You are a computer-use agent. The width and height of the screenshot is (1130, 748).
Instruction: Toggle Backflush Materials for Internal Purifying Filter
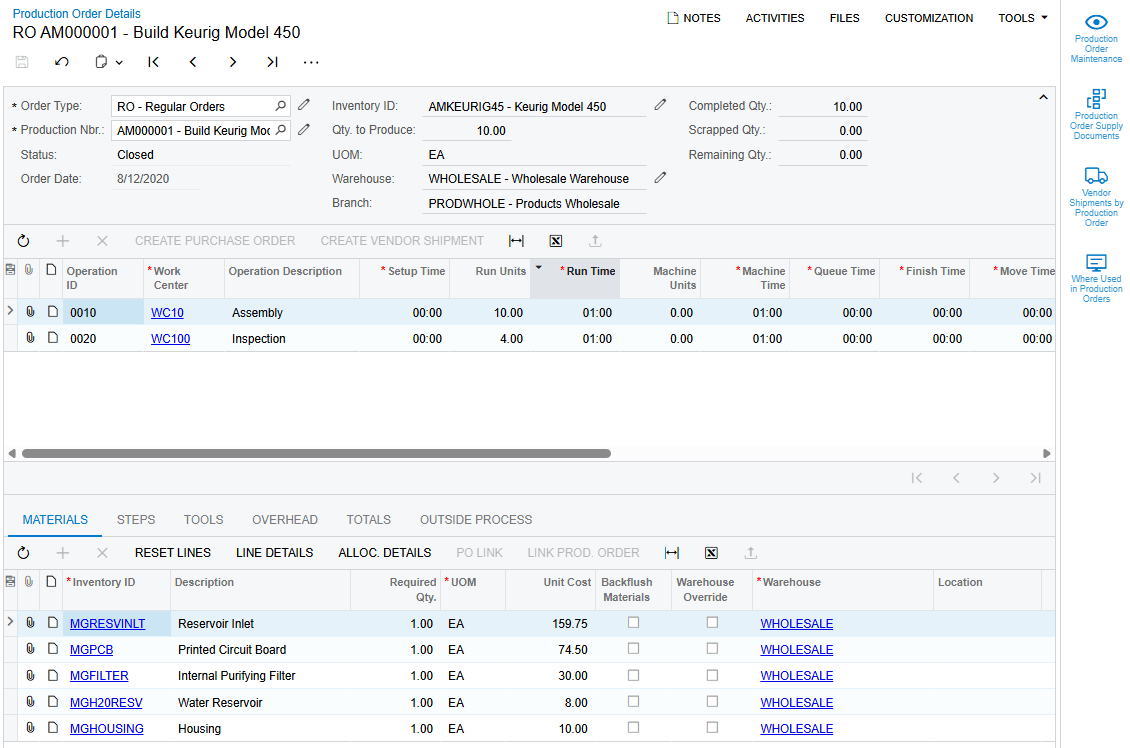(x=633, y=675)
